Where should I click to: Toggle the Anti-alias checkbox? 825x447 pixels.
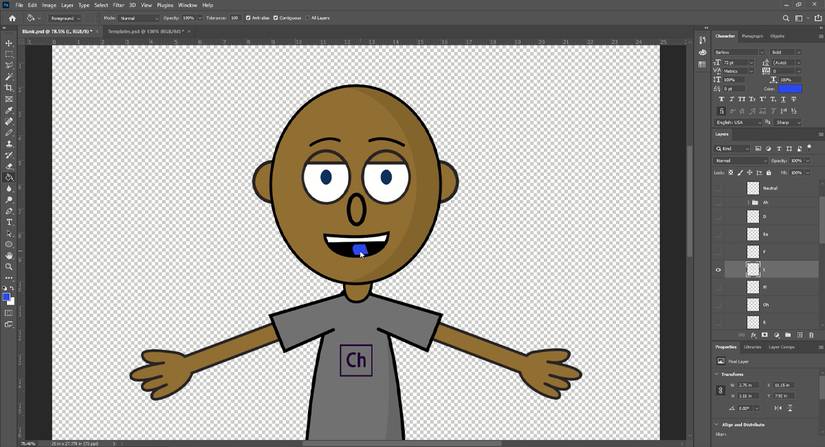tap(249, 18)
